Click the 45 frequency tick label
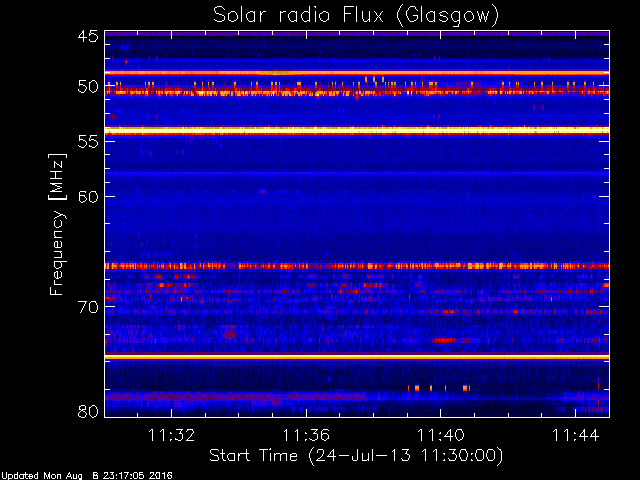Screen dimensions: 640x480 click(88, 36)
